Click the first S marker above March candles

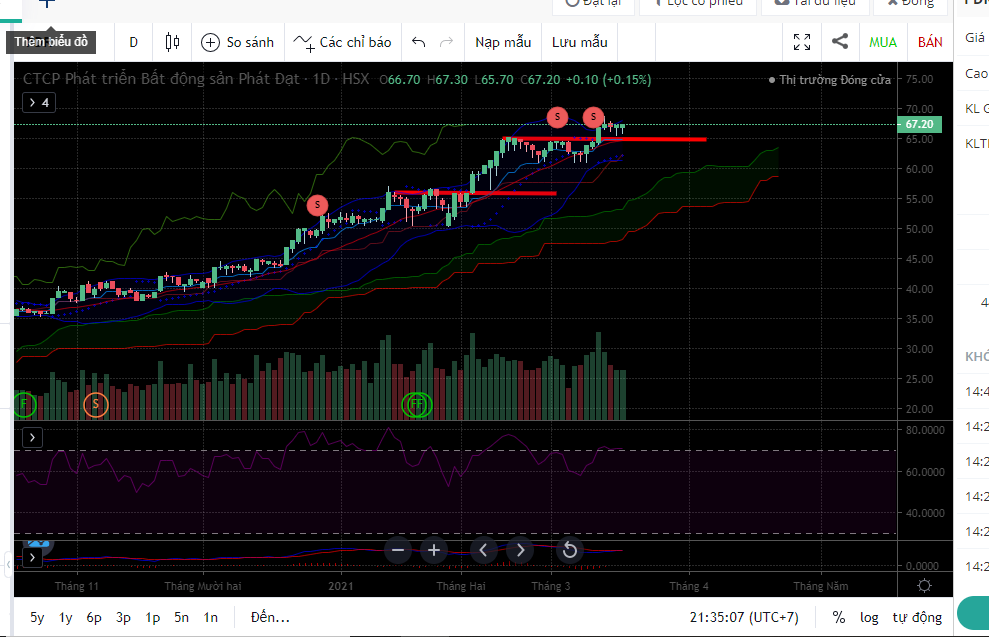pos(557,117)
